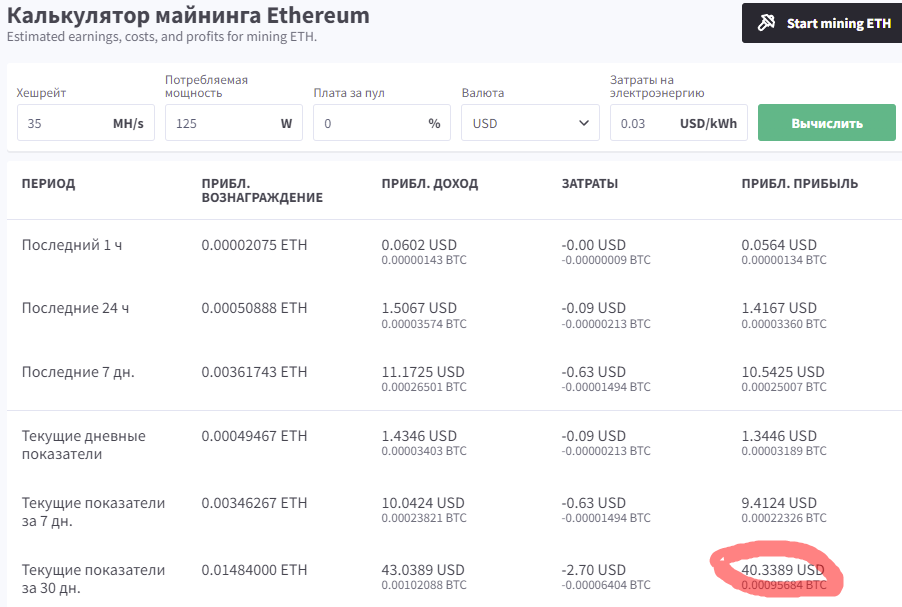Click the Калькулятор майнинга Ethereum heading
This screenshot has width=902, height=607.
pos(188,16)
